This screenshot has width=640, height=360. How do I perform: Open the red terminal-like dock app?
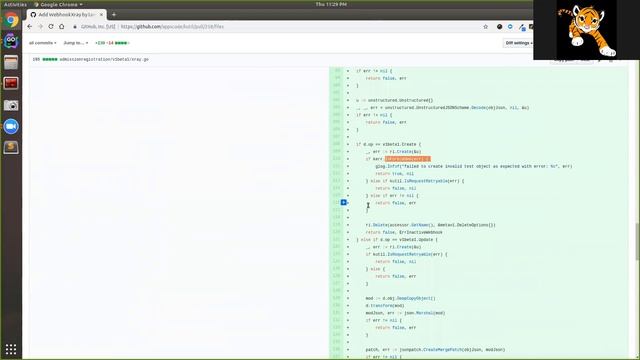coord(11,83)
